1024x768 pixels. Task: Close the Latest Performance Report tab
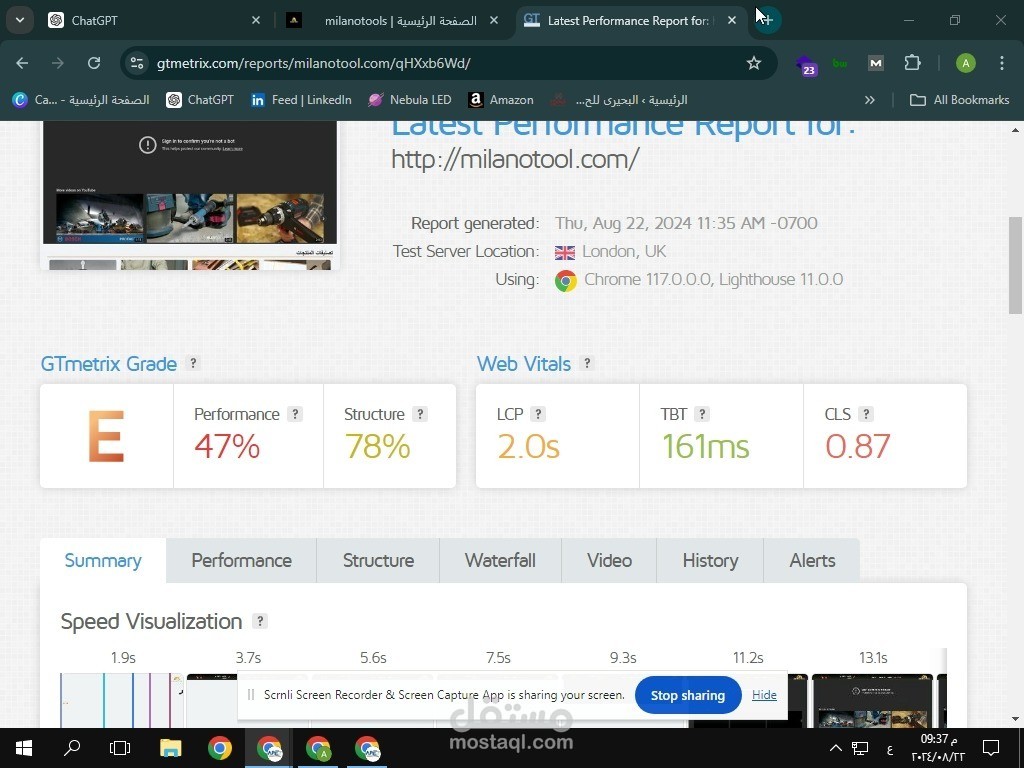tap(732, 21)
